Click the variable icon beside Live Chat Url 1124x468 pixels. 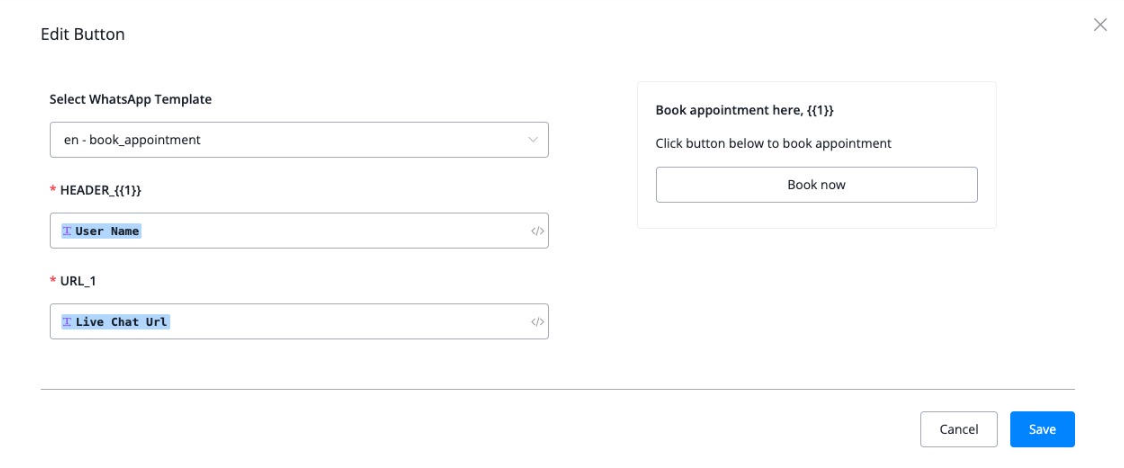67,322
